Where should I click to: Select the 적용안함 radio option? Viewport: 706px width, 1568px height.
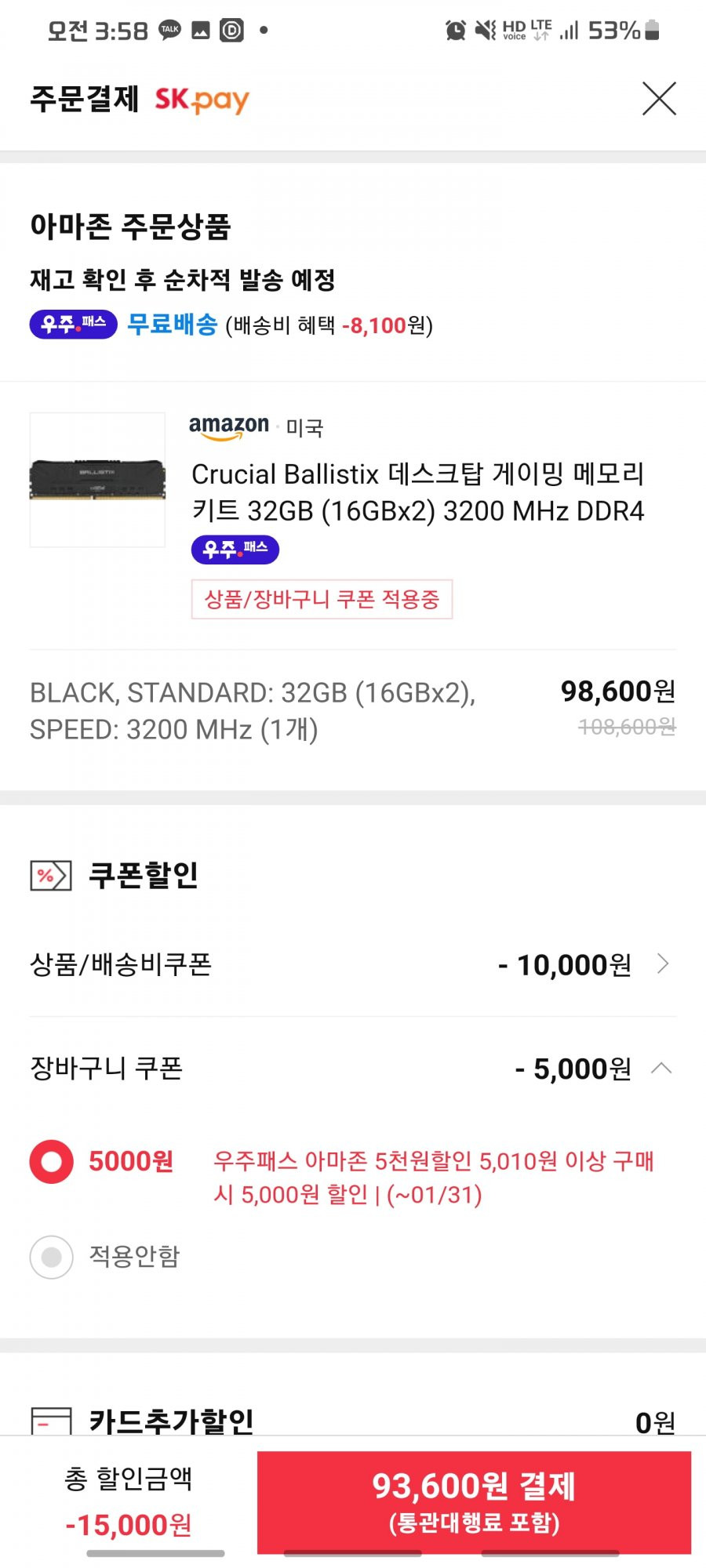(x=52, y=1257)
